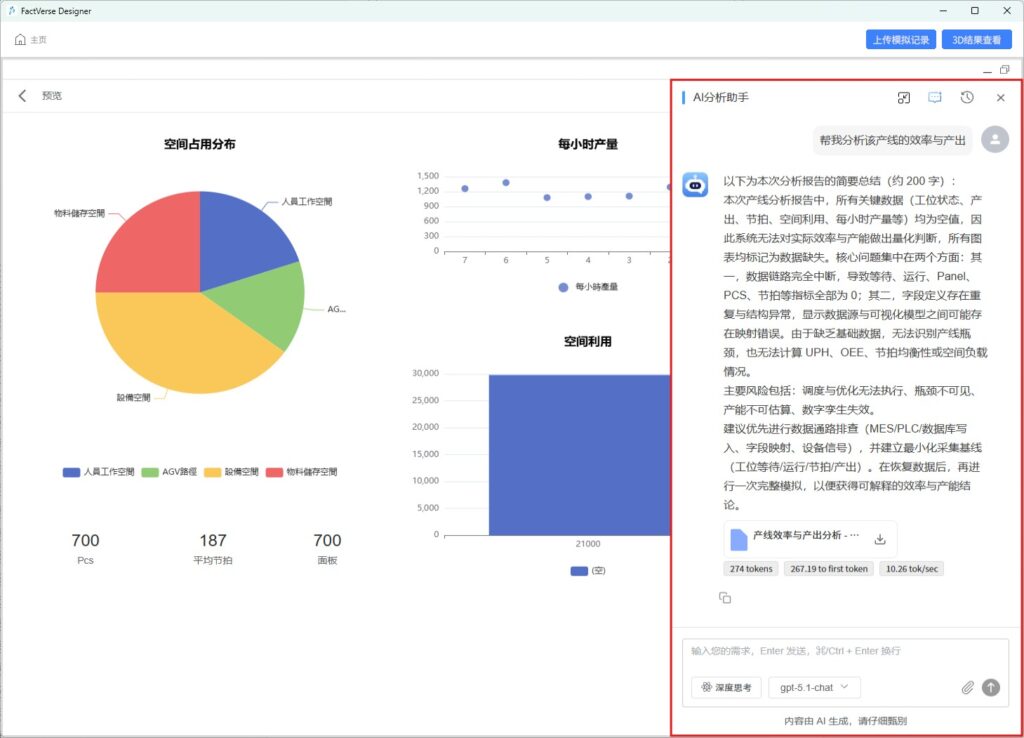Download the 产线效率与产出分析 report file
1024x738 pixels.
(x=880, y=539)
